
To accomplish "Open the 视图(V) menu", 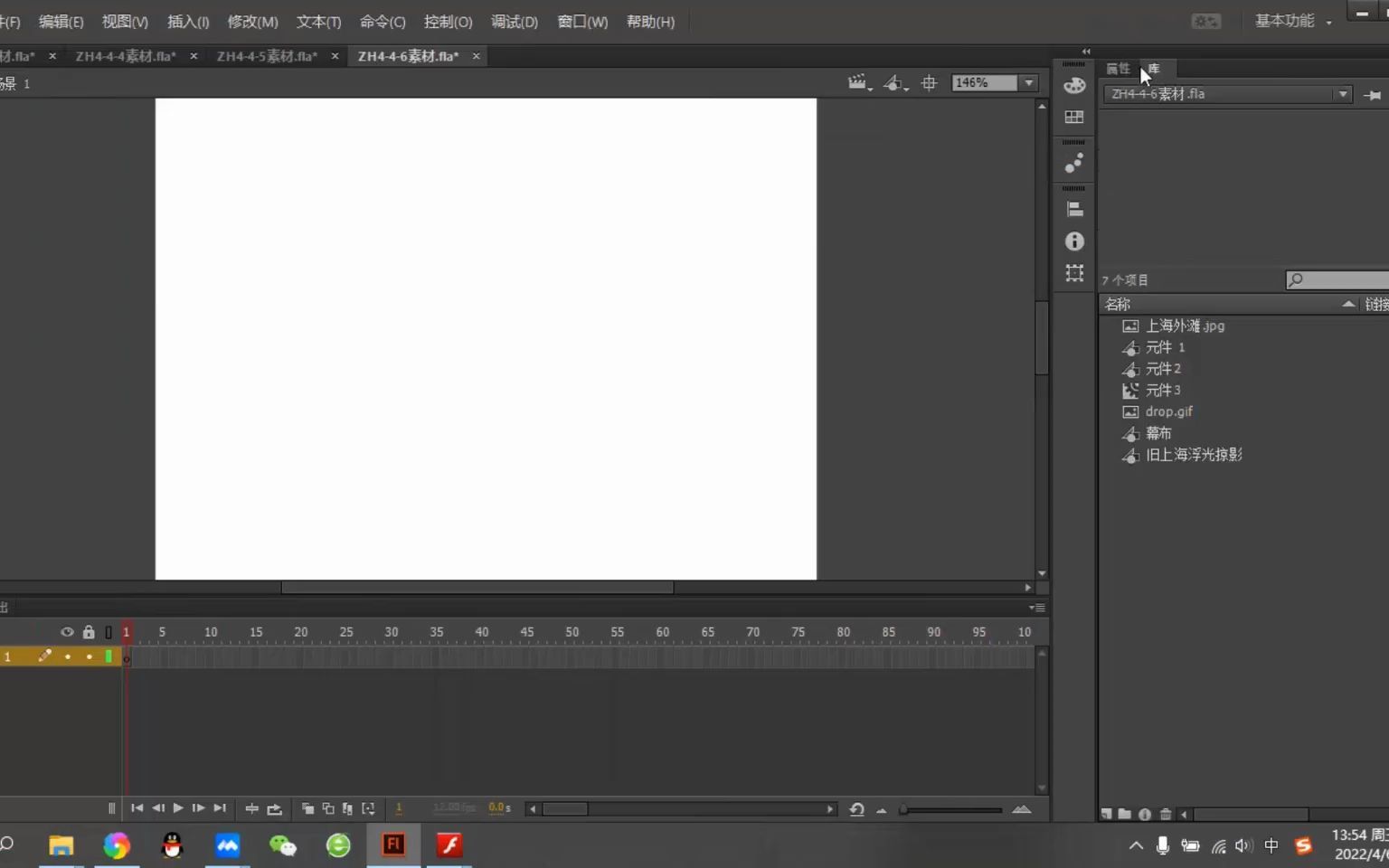I will pyautogui.click(x=125, y=22).
